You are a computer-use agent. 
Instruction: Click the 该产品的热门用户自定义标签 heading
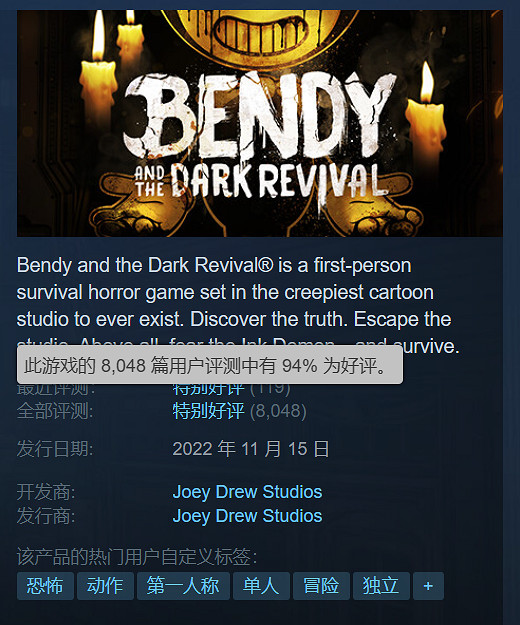tap(137, 556)
